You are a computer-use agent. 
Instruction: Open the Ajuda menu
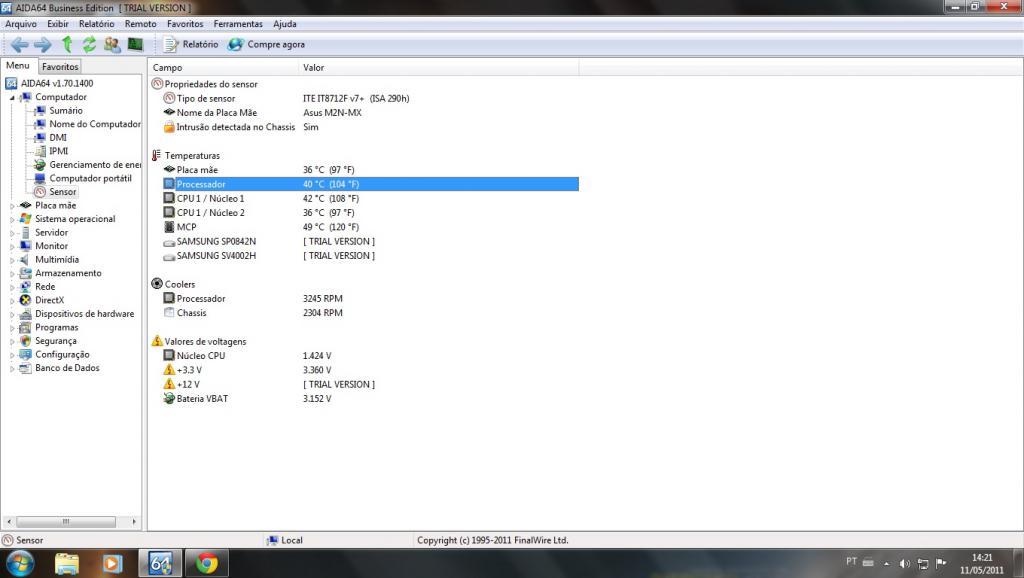[285, 24]
